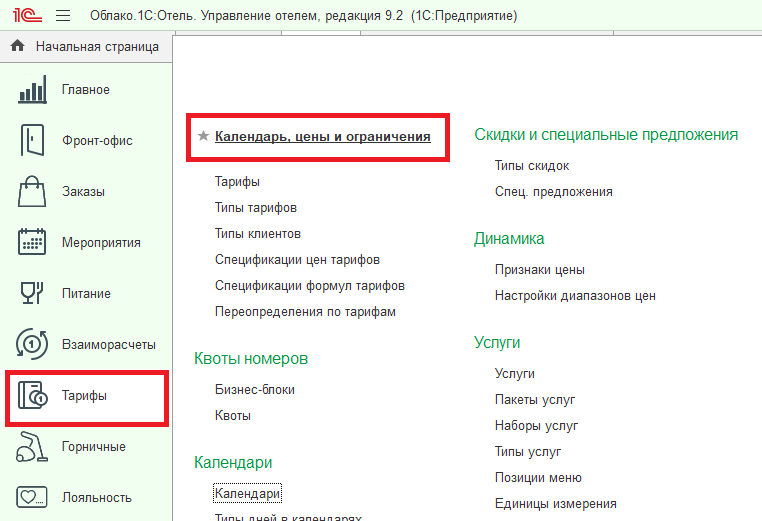Open Спецификации формул тарифов
Image resolution: width=762 pixels, height=521 pixels.
310,286
